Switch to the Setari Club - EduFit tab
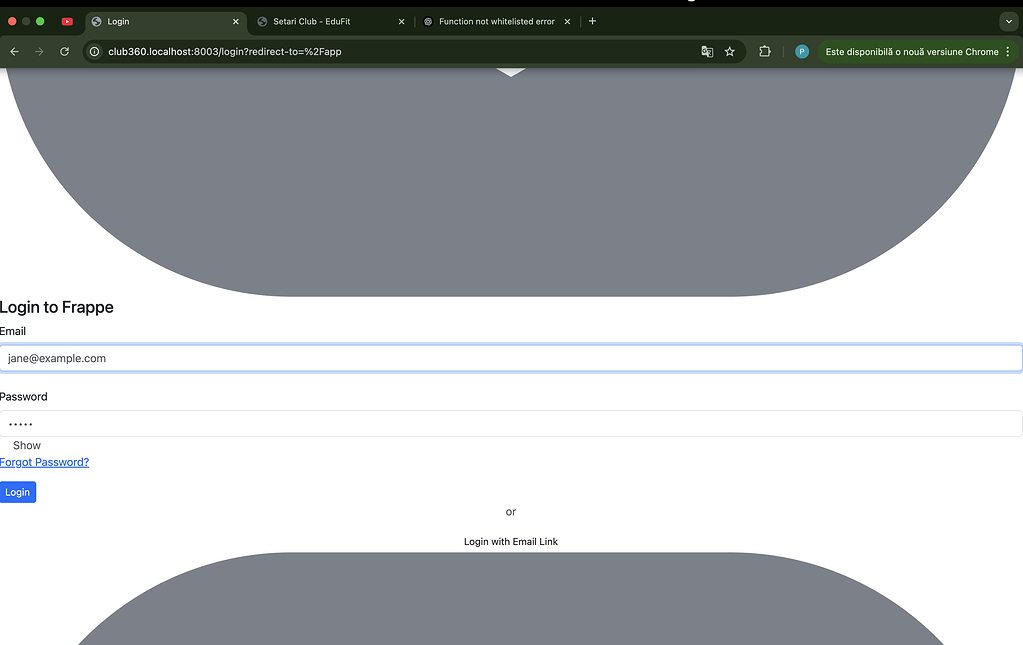 click(310, 20)
